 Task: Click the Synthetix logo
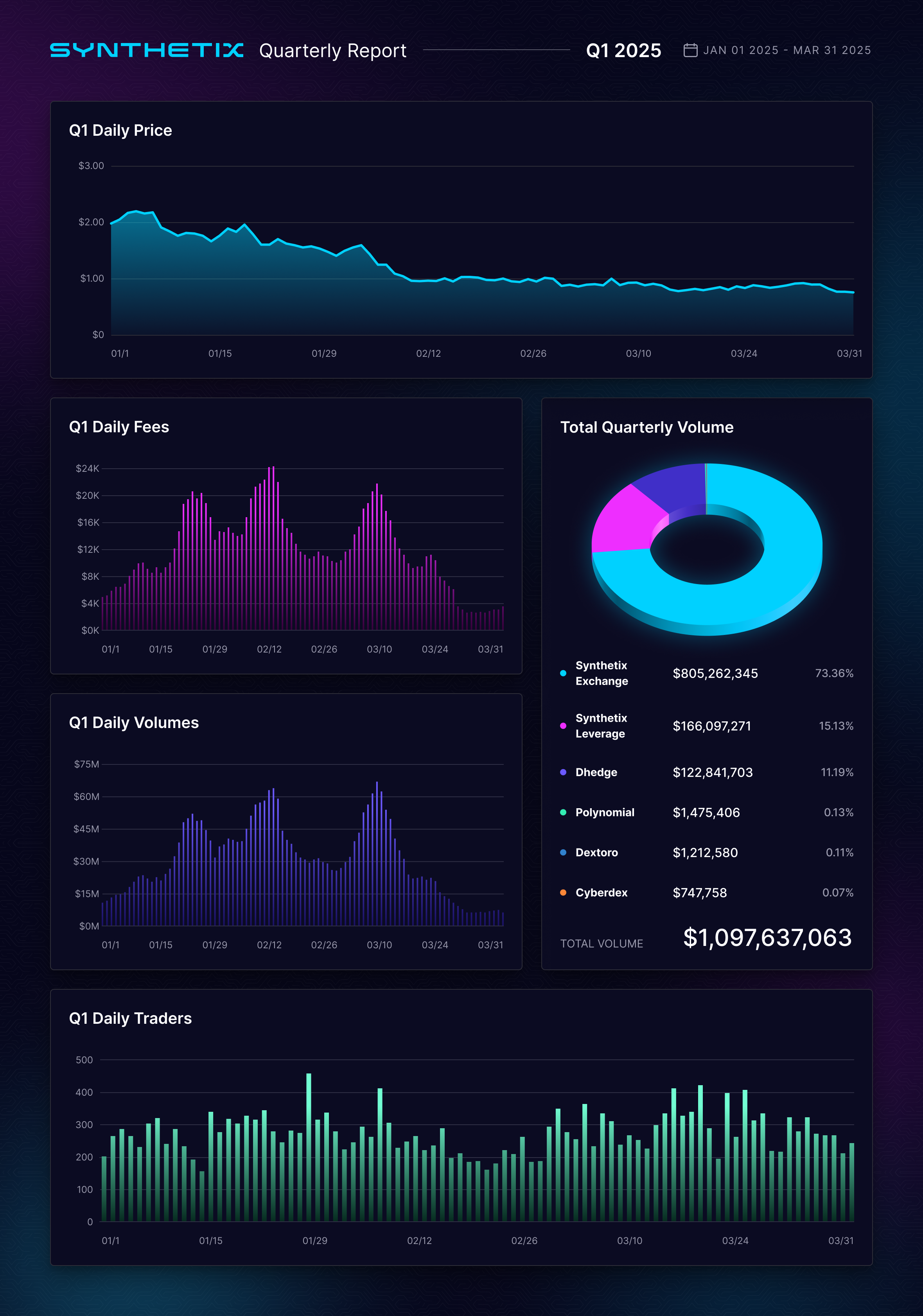point(147,50)
